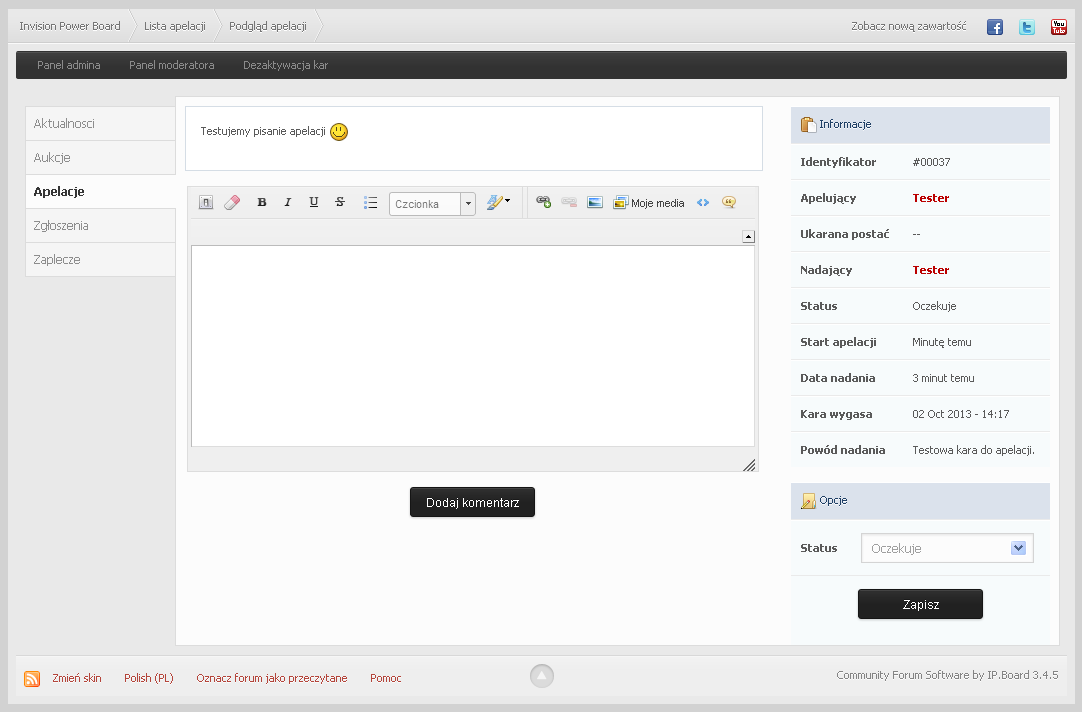Insert an image into the comment

pyautogui.click(x=595, y=202)
